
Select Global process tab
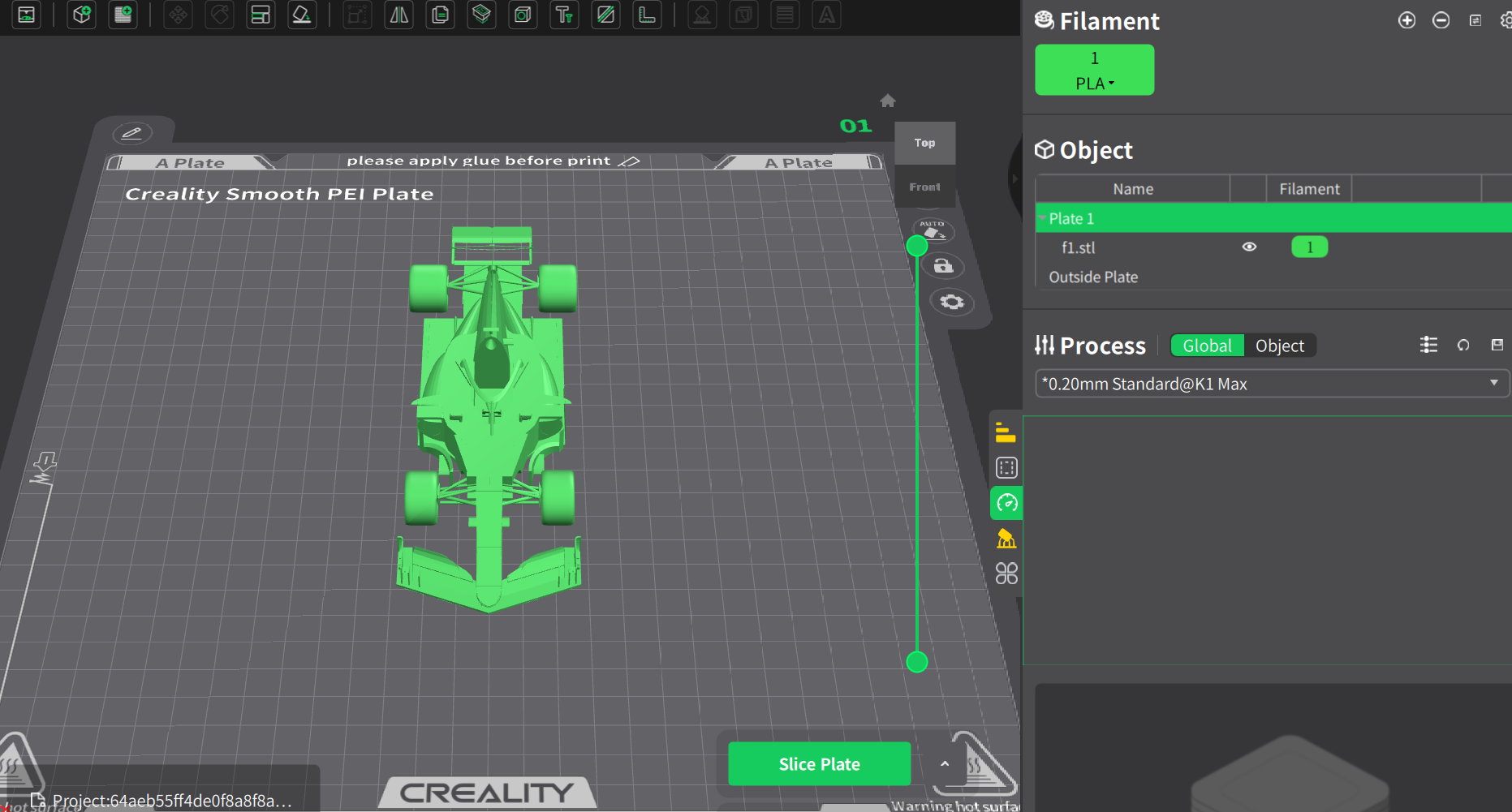pos(1207,346)
